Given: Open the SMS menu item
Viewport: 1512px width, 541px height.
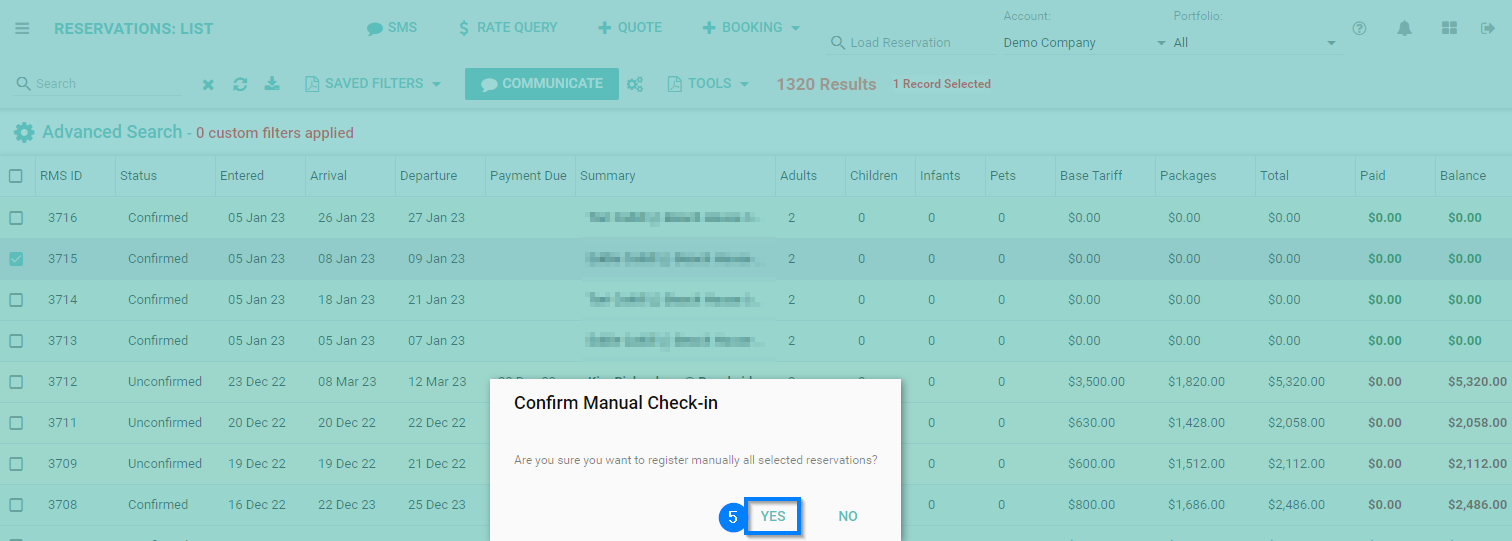Looking at the screenshot, I should coord(392,28).
